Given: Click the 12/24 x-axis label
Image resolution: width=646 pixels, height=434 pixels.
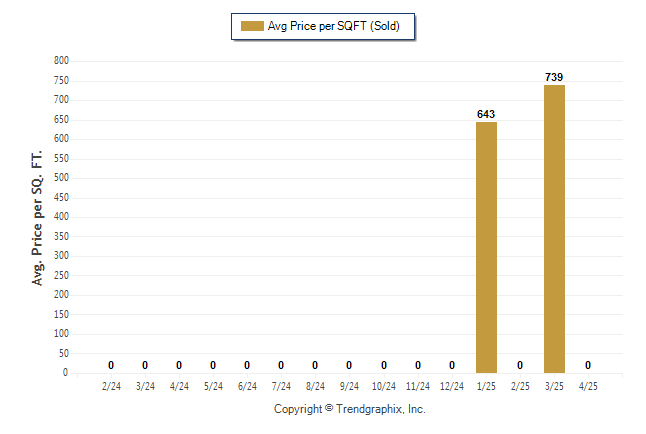Looking at the screenshot, I should coord(452,386).
